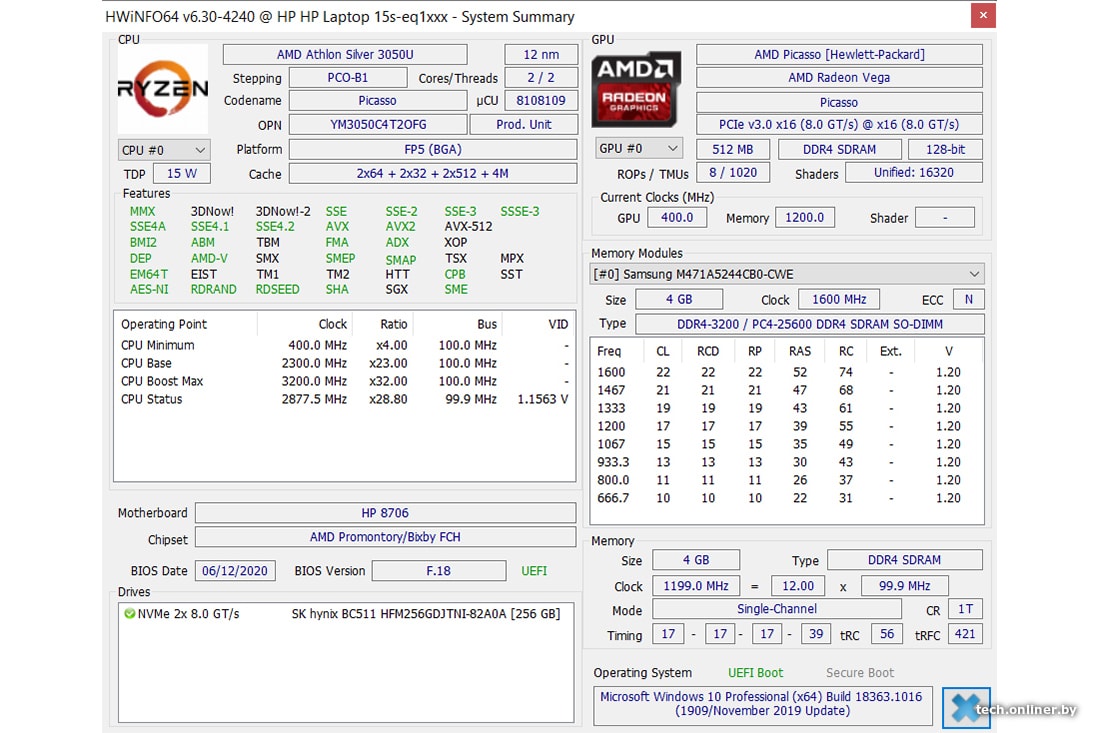The image size is (1100, 733).
Task: Click the AMD Radeon Graphics logo
Action: point(636,91)
